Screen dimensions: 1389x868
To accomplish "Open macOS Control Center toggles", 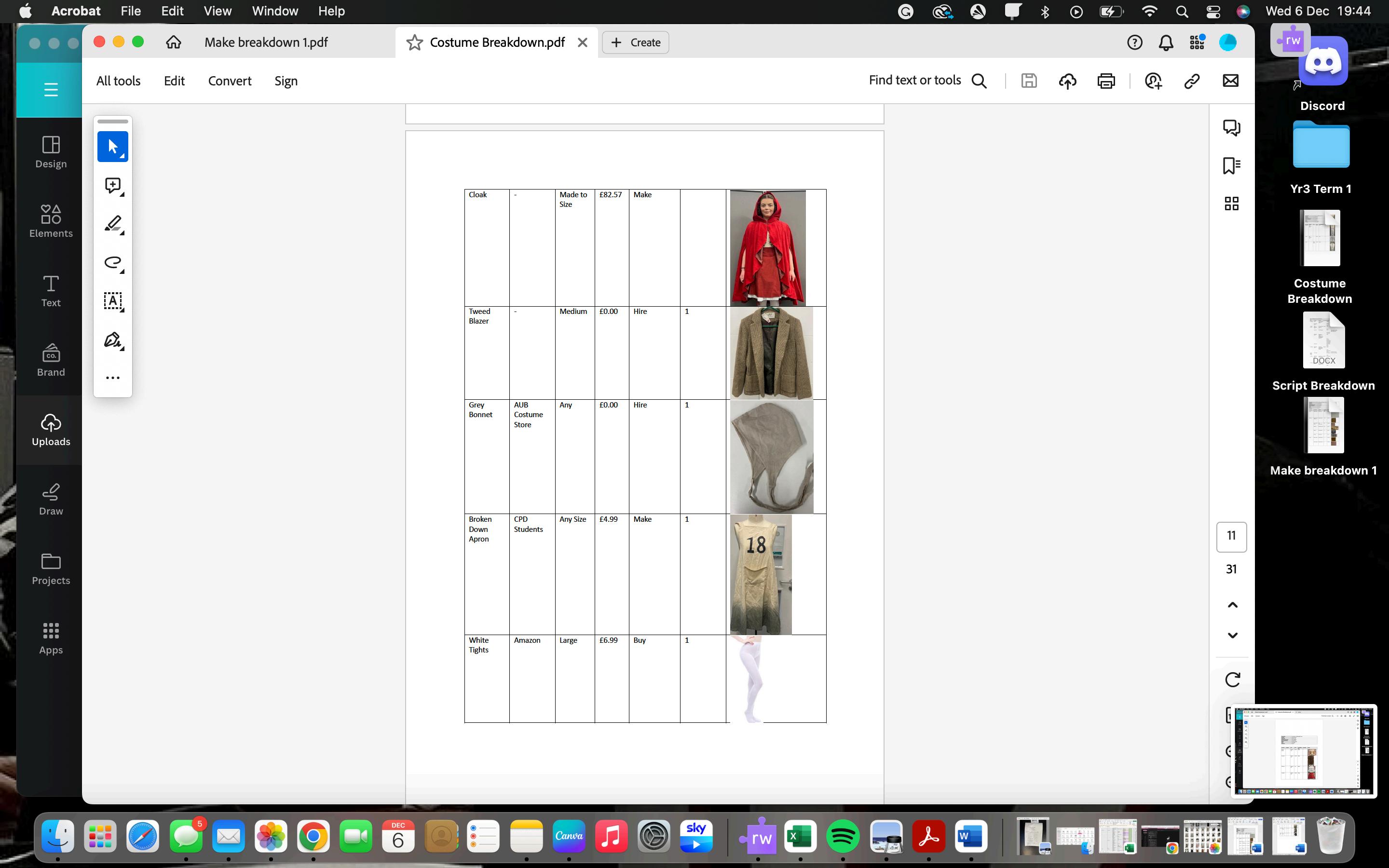I will pos(1213,12).
